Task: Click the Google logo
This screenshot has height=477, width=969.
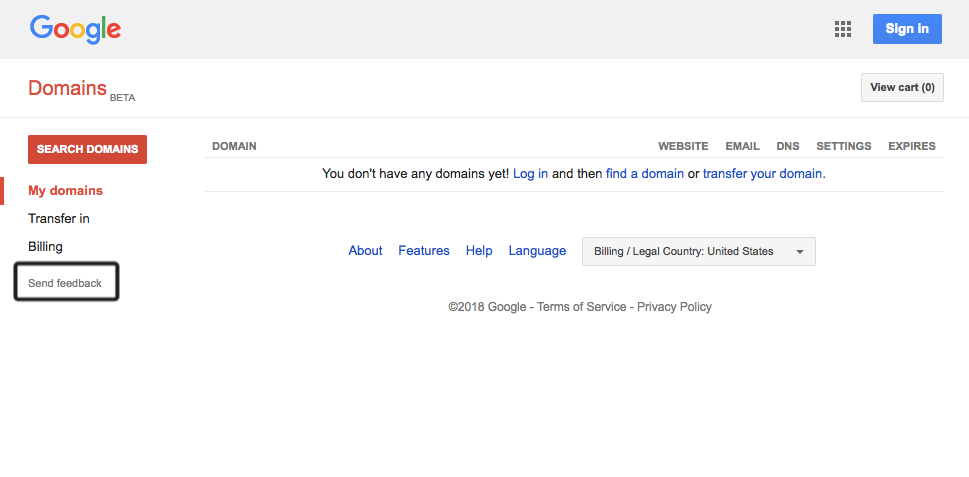Action: [x=75, y=28]
